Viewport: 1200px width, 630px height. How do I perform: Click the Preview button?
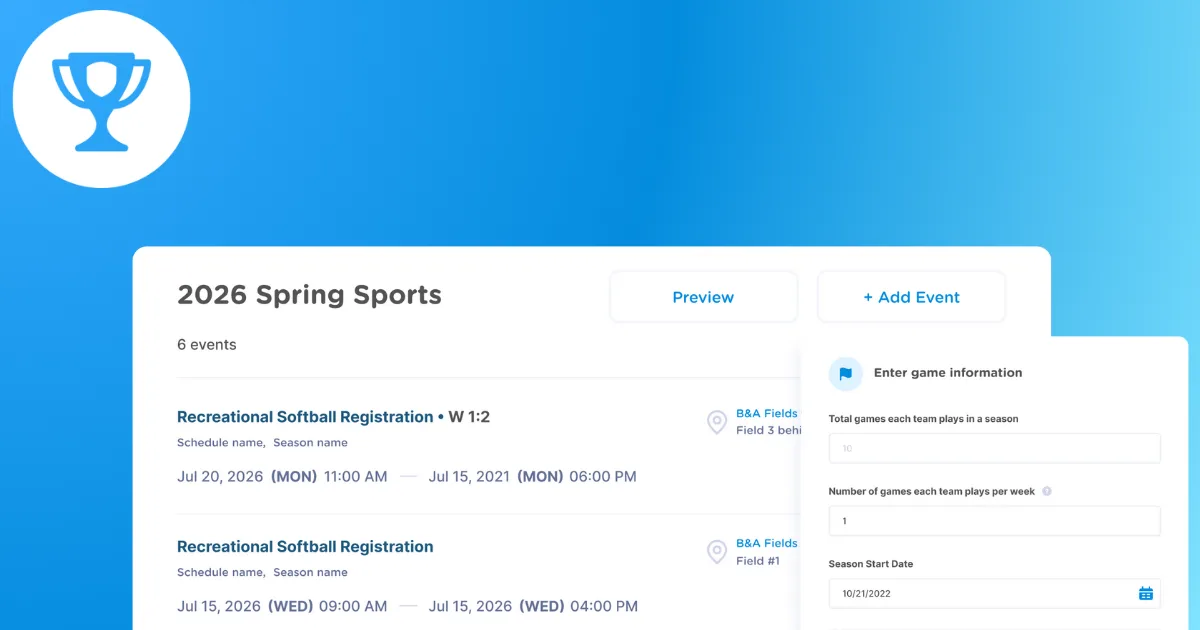click(x=703, y=297)
